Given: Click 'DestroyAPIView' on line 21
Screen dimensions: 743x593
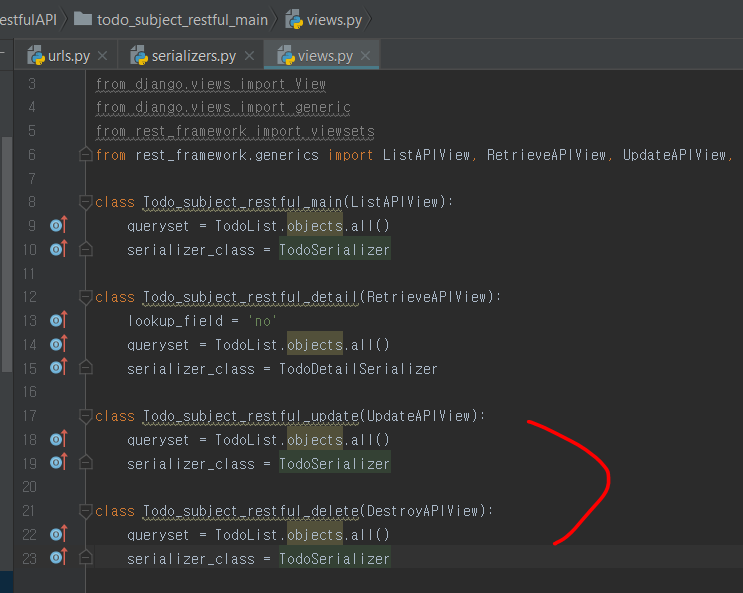Looking at the screenshot, I should [x=422, y=511].
